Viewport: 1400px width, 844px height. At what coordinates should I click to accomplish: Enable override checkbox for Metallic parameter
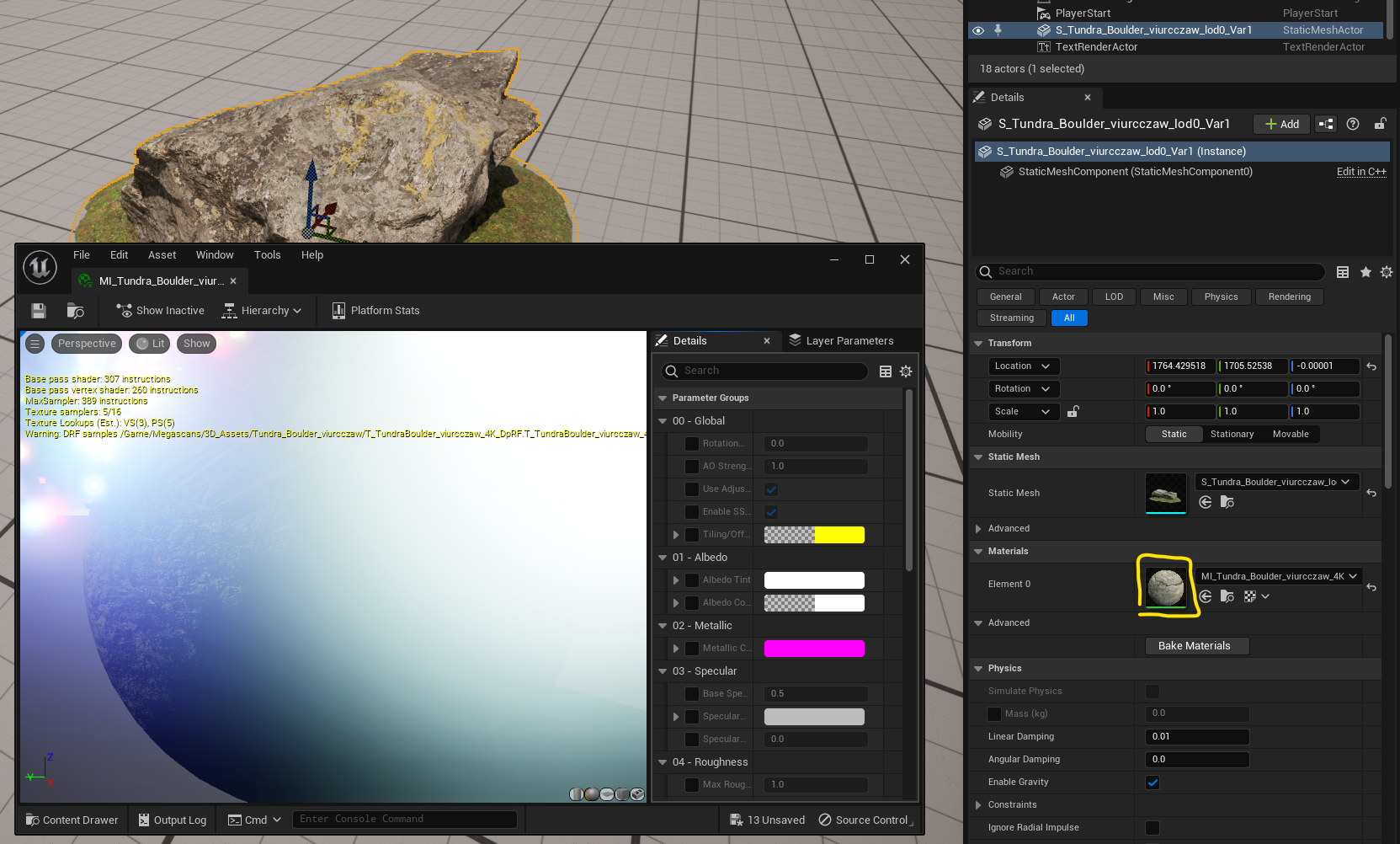(x=692, y=649)
